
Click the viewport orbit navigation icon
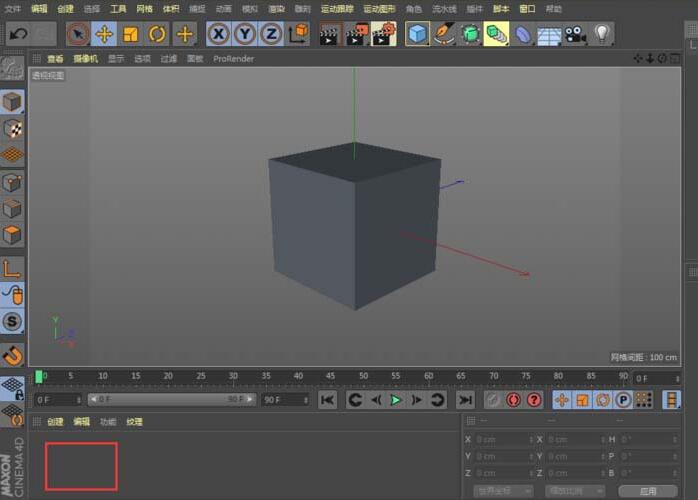click(662, 58)
